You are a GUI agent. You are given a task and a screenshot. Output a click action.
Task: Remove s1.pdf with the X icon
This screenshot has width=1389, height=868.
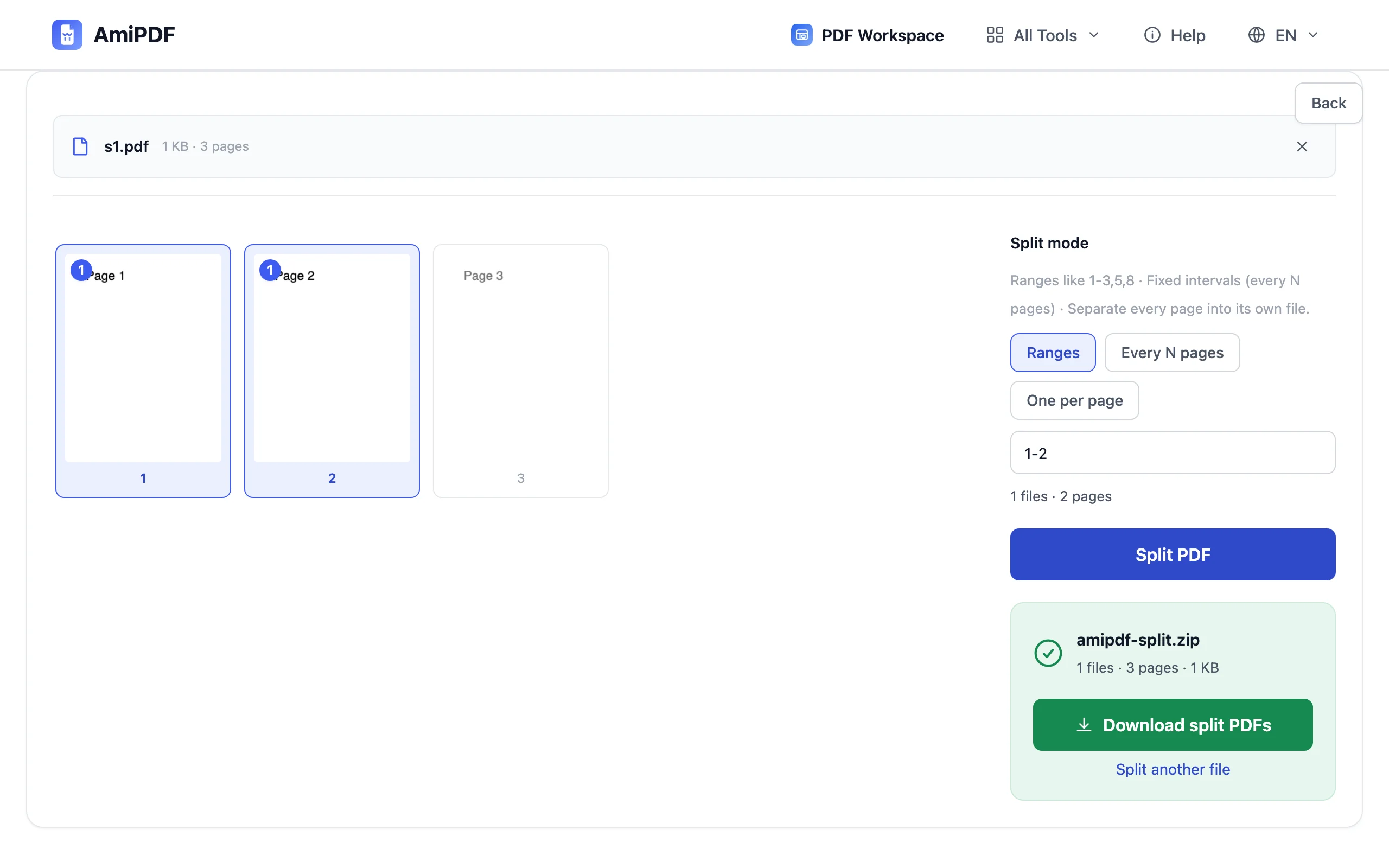coord(1302,146)
